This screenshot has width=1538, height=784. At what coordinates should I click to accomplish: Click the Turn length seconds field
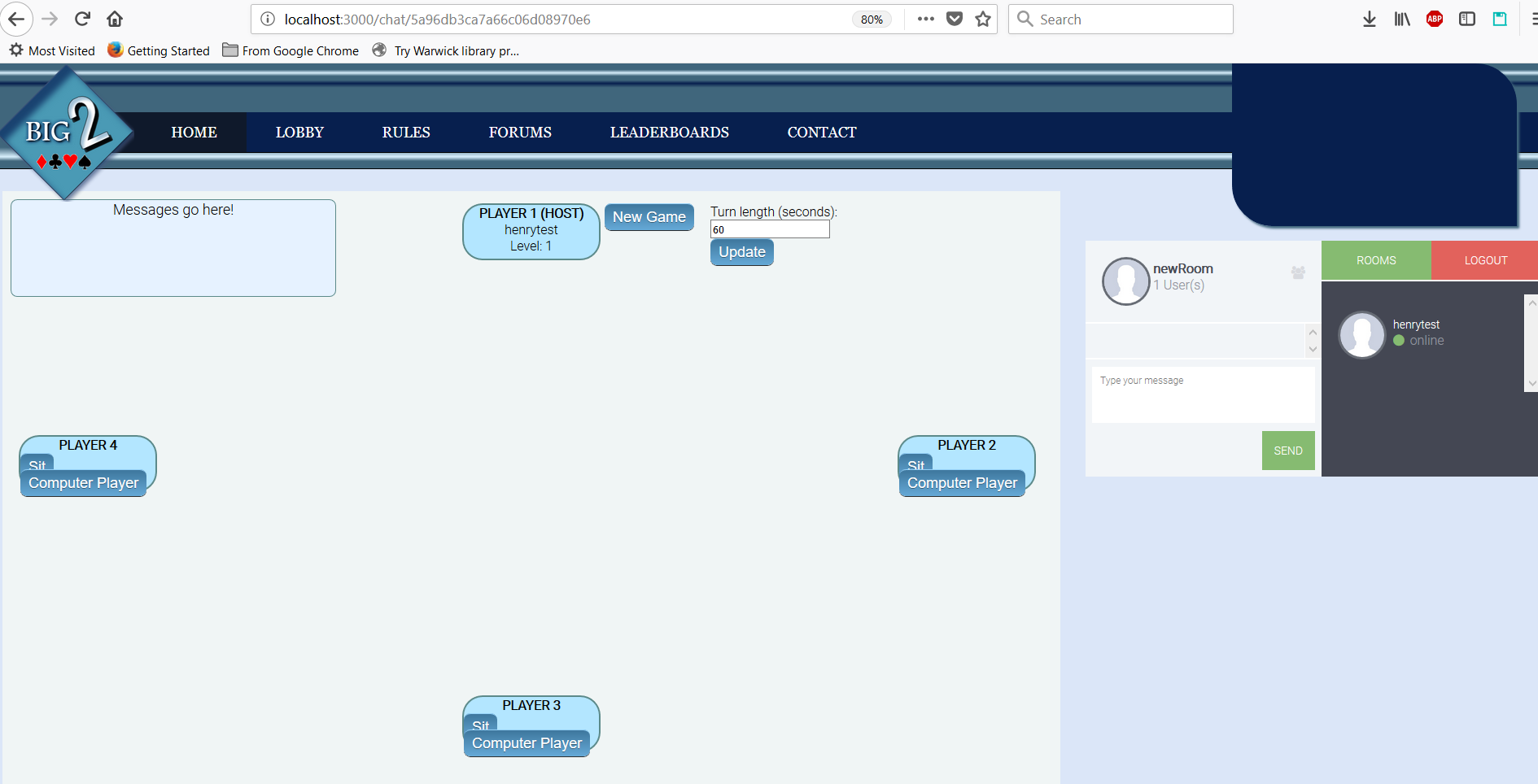pyautogui.click(x=769, y=230)
